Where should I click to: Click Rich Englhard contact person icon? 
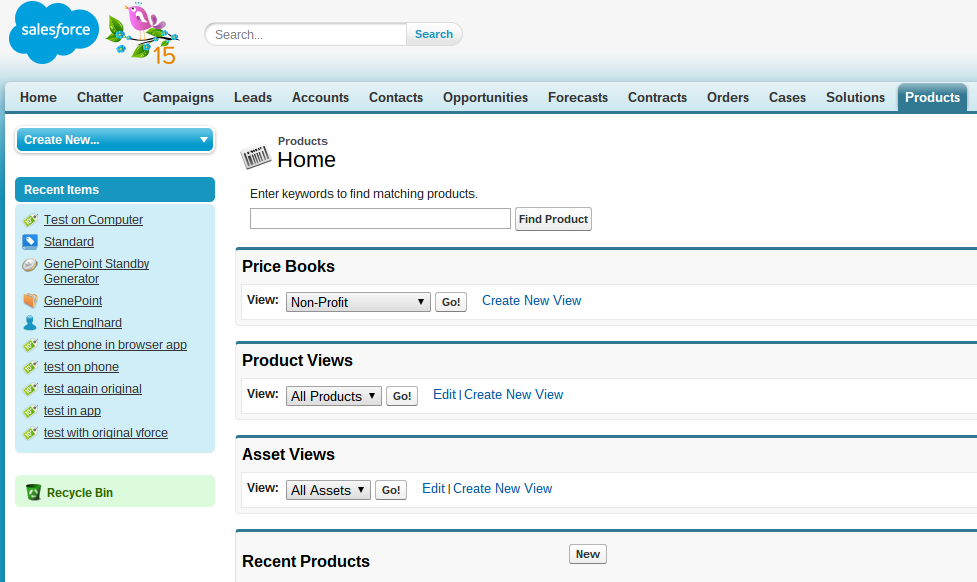tap(30, 323)
